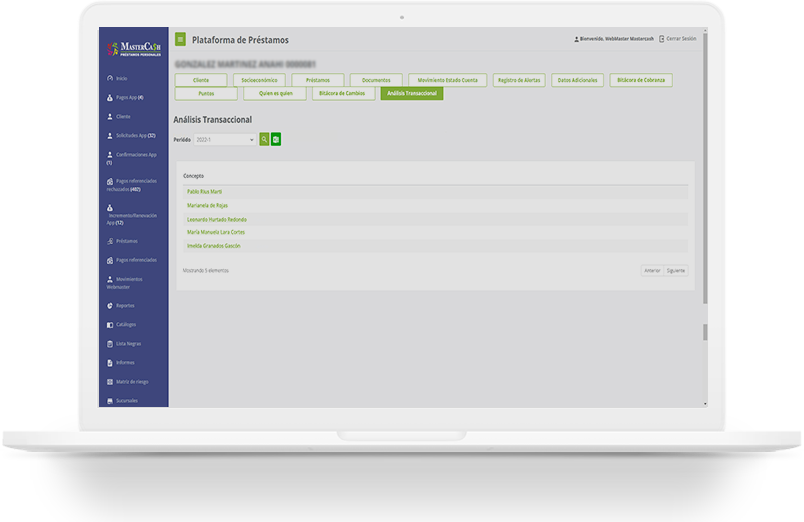Toggle the green hamburger menu button
This screenshot has width=804, height=522.
pyautogui.click(x=180, y=40)
